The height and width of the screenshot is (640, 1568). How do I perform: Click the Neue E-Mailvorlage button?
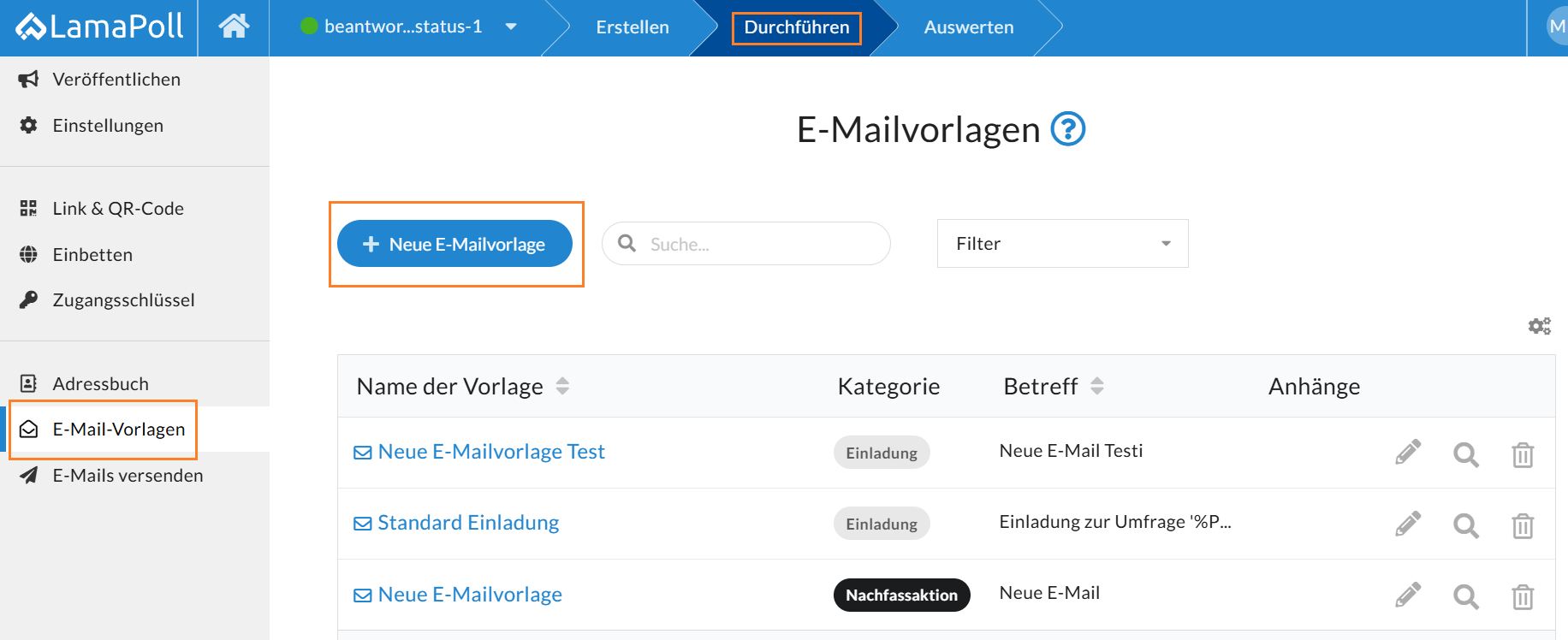[454, 244]
